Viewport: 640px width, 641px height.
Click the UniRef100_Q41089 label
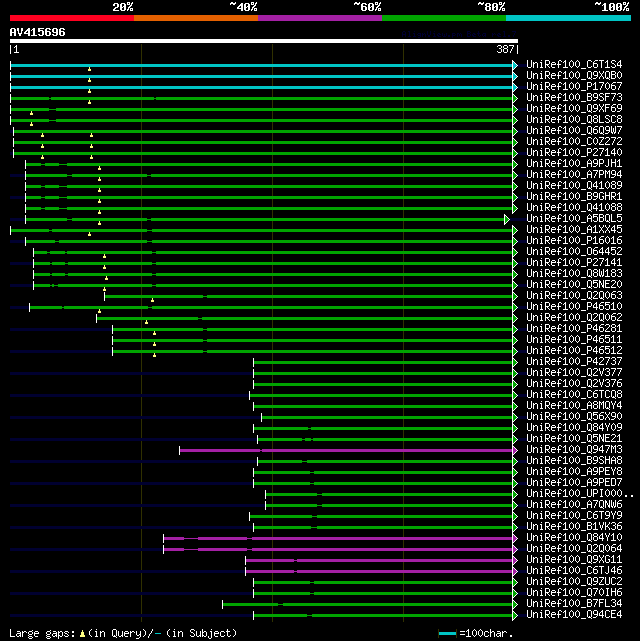coord(574,186)
